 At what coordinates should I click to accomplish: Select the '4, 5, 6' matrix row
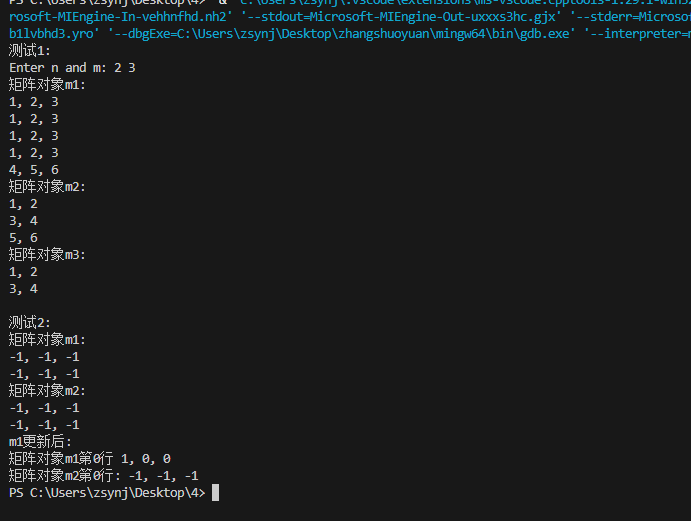point(33,170)
